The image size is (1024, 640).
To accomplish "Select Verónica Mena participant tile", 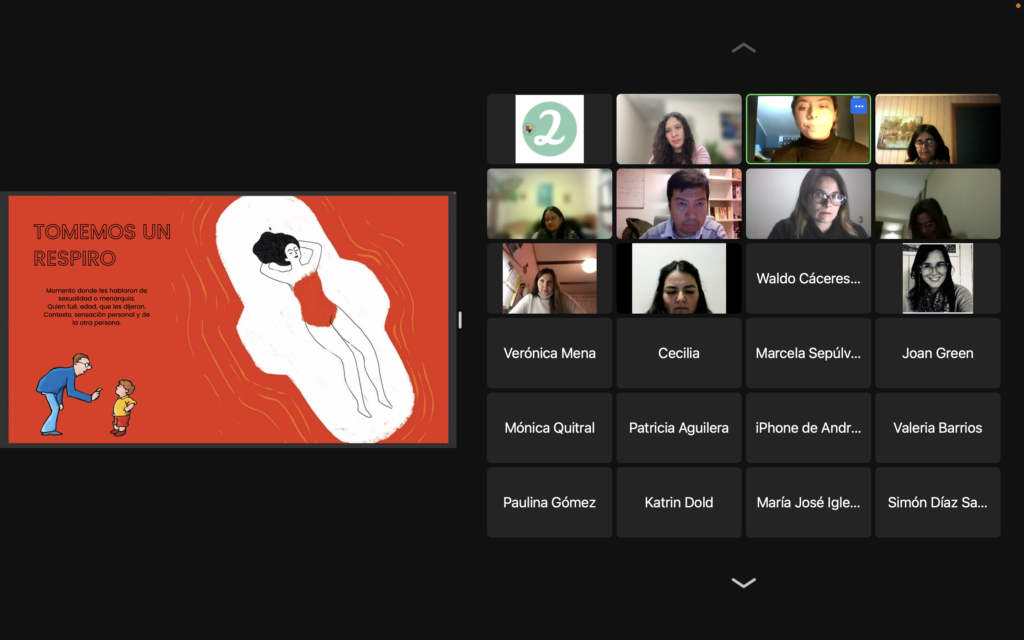I will point(549,353).
